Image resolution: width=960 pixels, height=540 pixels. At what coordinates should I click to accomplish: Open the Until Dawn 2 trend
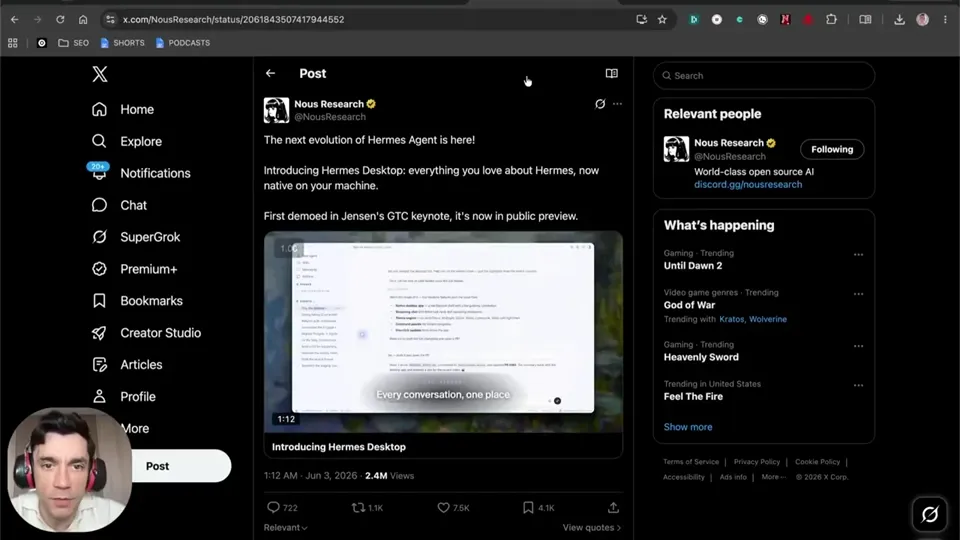(x=692, y=266)
